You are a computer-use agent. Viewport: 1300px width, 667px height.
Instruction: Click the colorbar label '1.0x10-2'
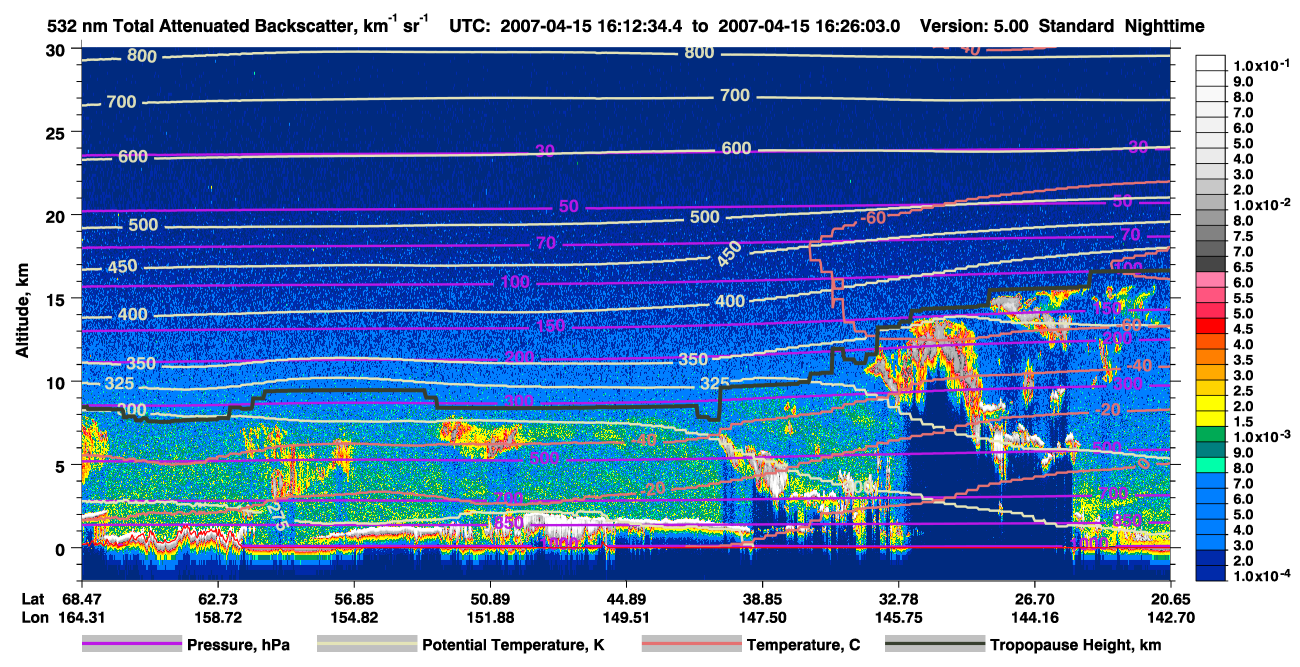pyautogui.click(x=1263, y=205)
